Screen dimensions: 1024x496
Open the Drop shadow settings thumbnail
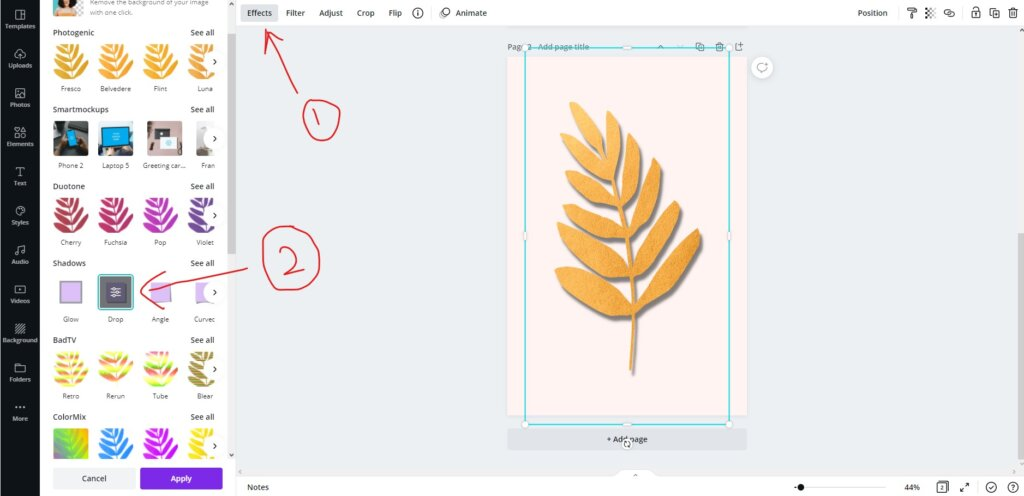[x=116, y=292]
